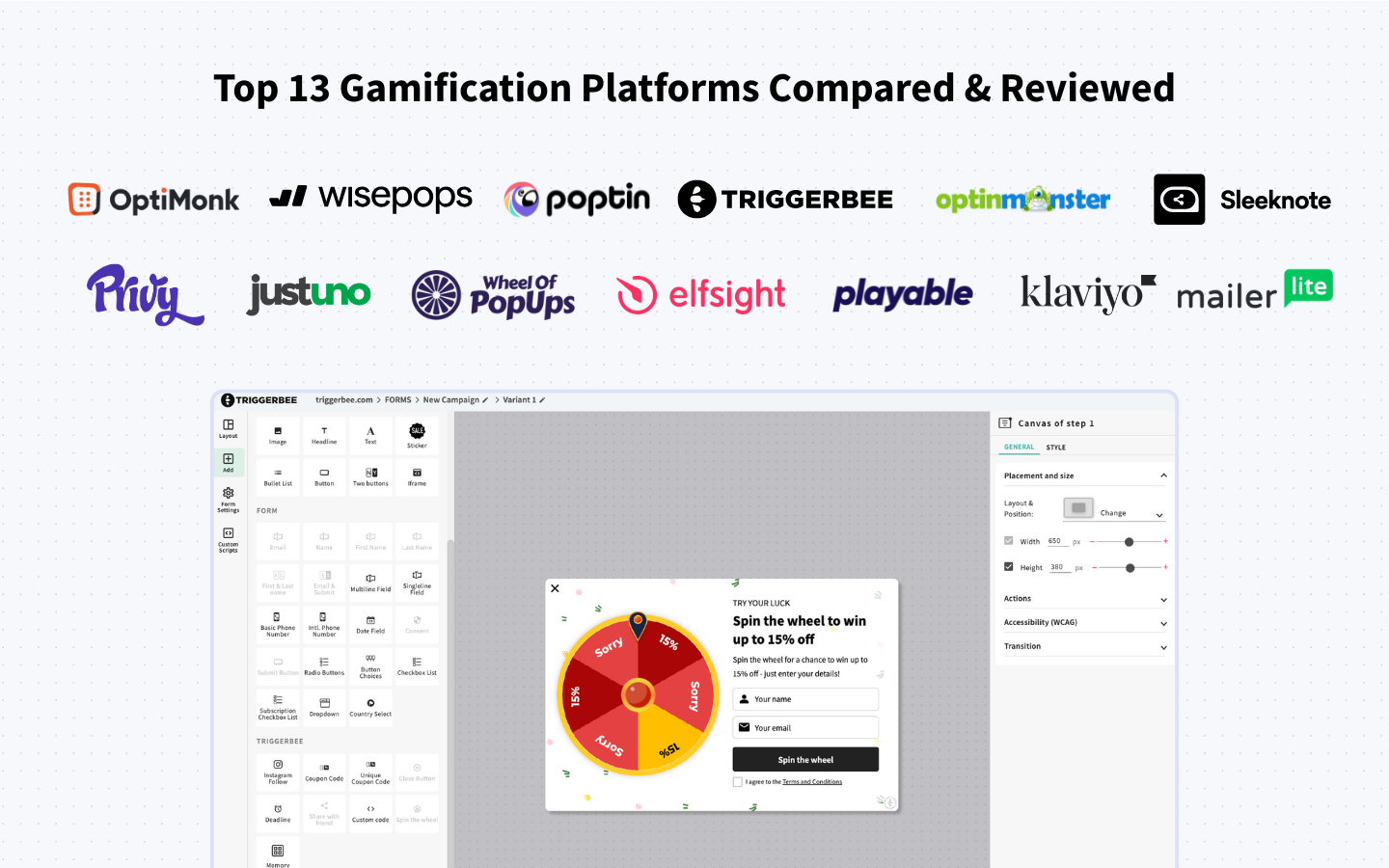Add a Sticker element
Viewport: 1389px width, 868px height.
point(417,436)
